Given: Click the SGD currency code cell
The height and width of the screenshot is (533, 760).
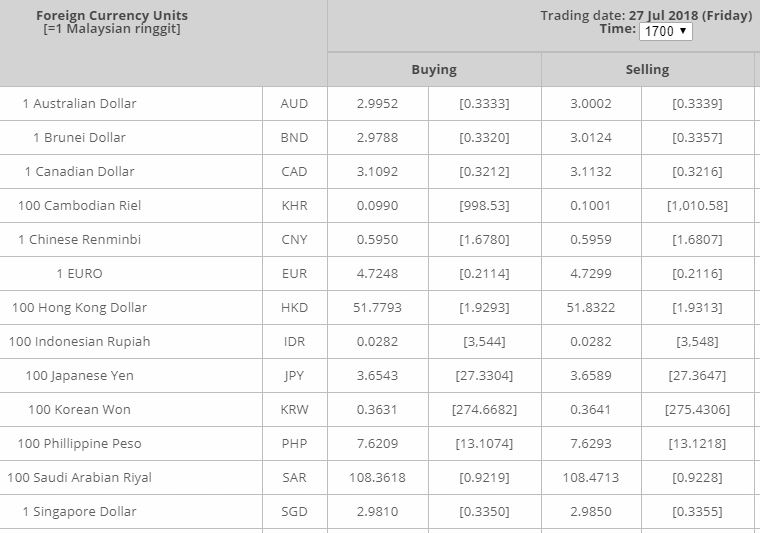Looking at the screenshot, I should (294, 512).
